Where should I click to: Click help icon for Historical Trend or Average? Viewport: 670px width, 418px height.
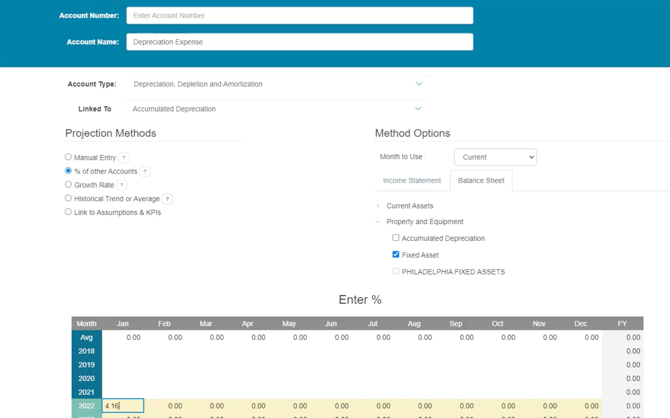click(x=168, y=199)
